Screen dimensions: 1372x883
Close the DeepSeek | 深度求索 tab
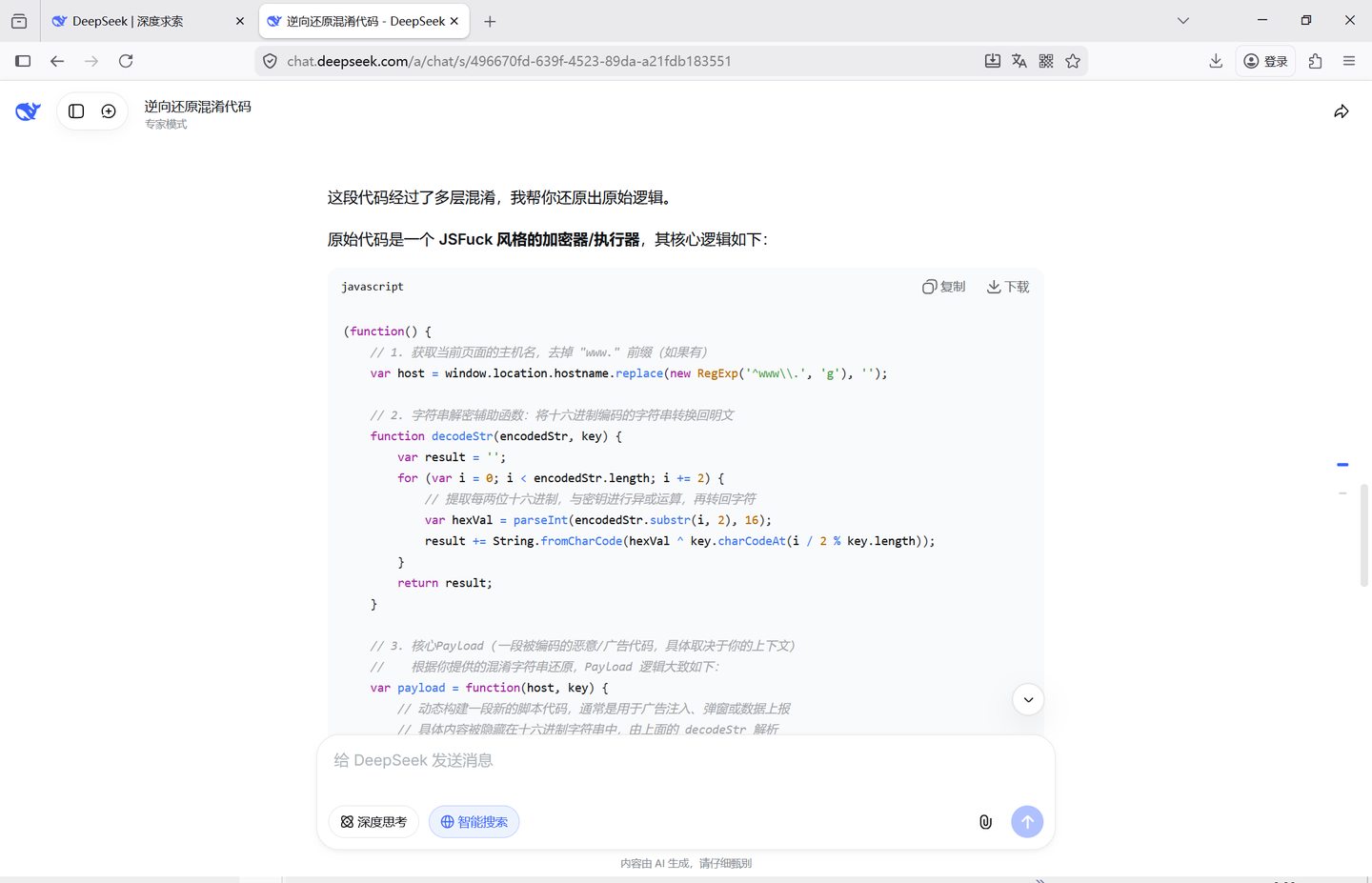(x=239, y=21)
